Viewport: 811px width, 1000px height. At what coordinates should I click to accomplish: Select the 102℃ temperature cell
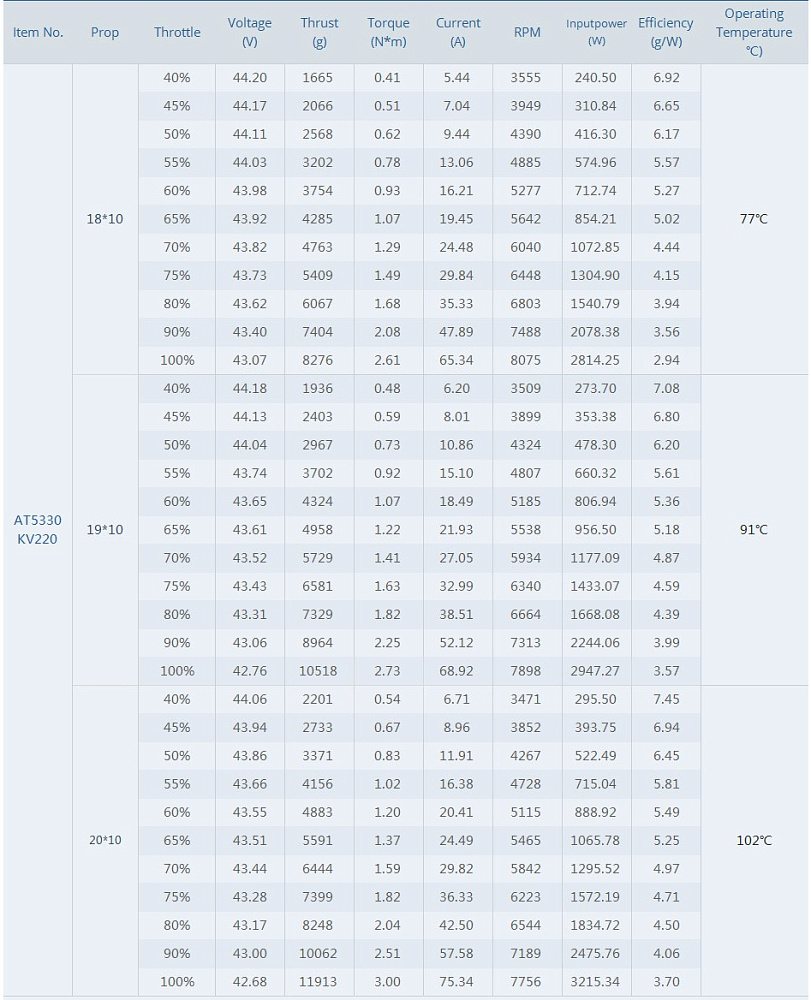click(x=754, y=840)
